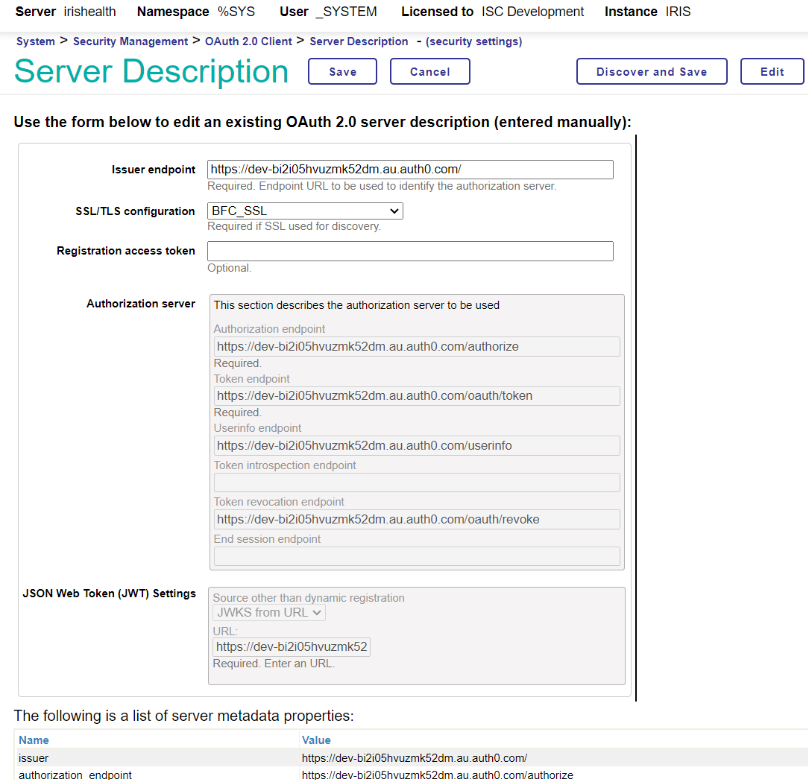Click Discover and Save button
The image size is (808, 780).
point(651,72)
